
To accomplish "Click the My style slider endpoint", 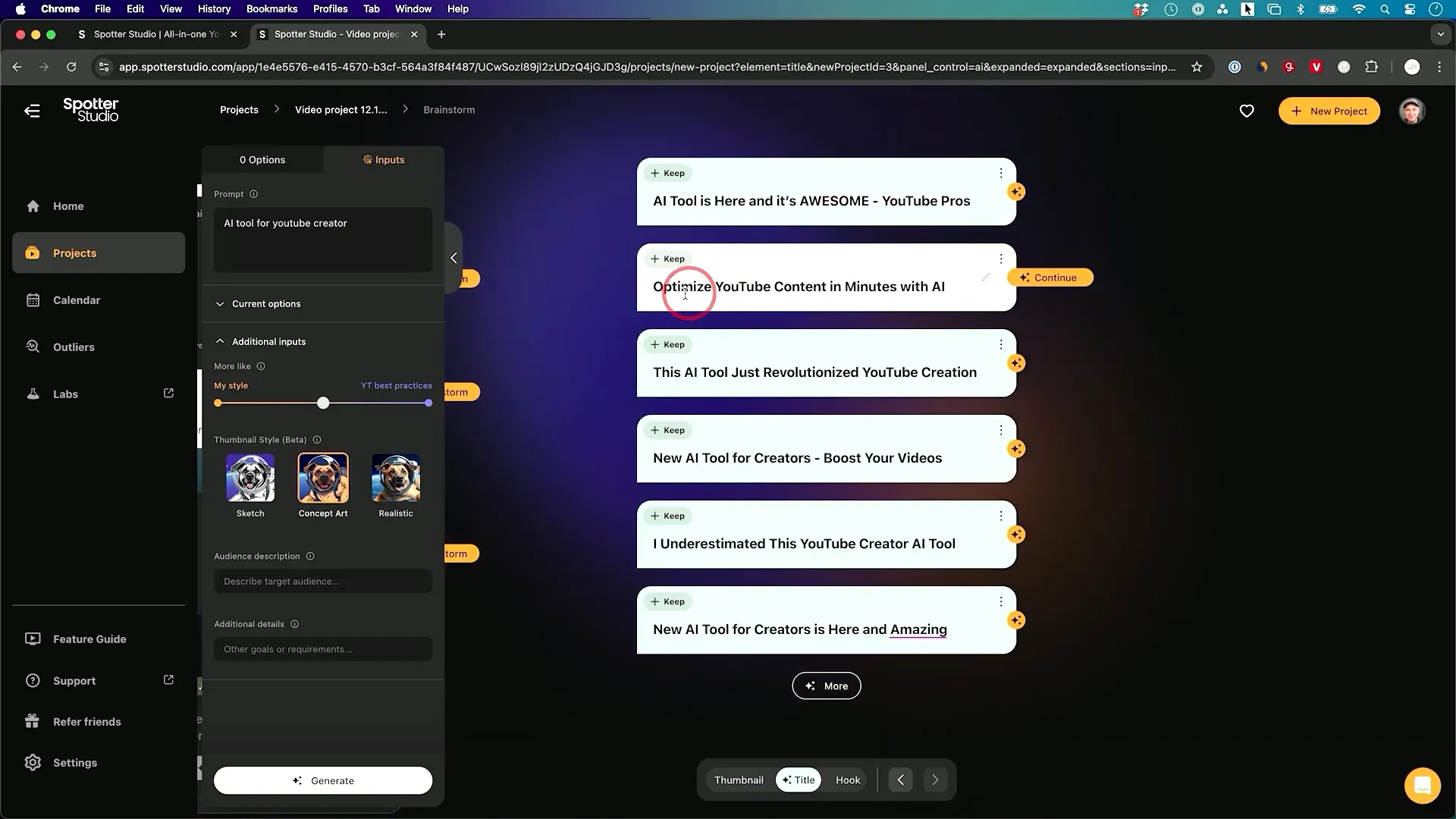I will click(218, 403).
